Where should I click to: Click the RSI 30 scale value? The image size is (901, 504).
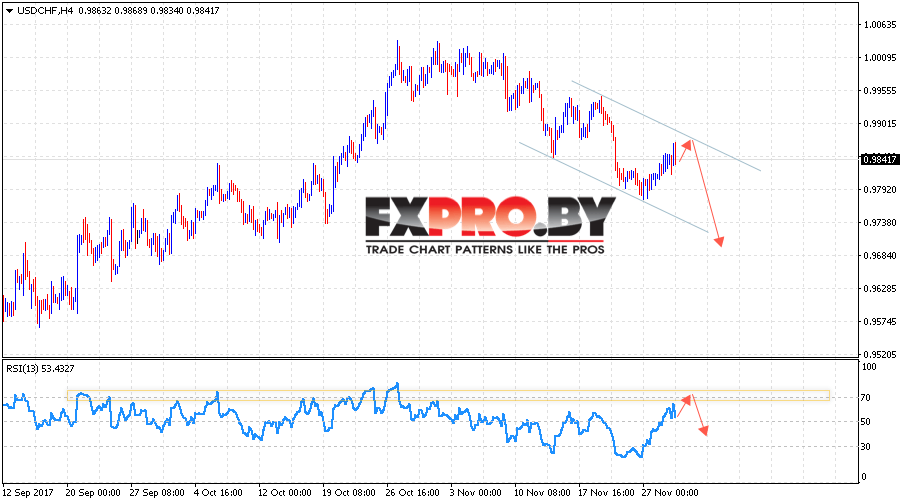865,447
